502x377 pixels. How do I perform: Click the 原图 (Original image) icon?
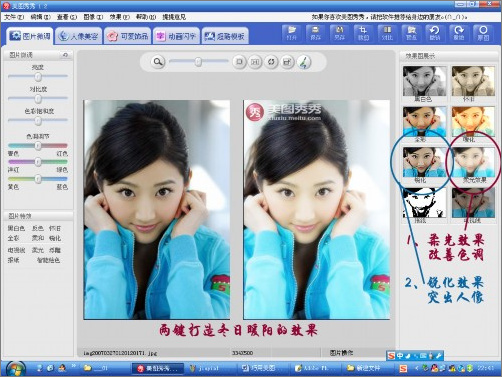click(x=483, y=33)
